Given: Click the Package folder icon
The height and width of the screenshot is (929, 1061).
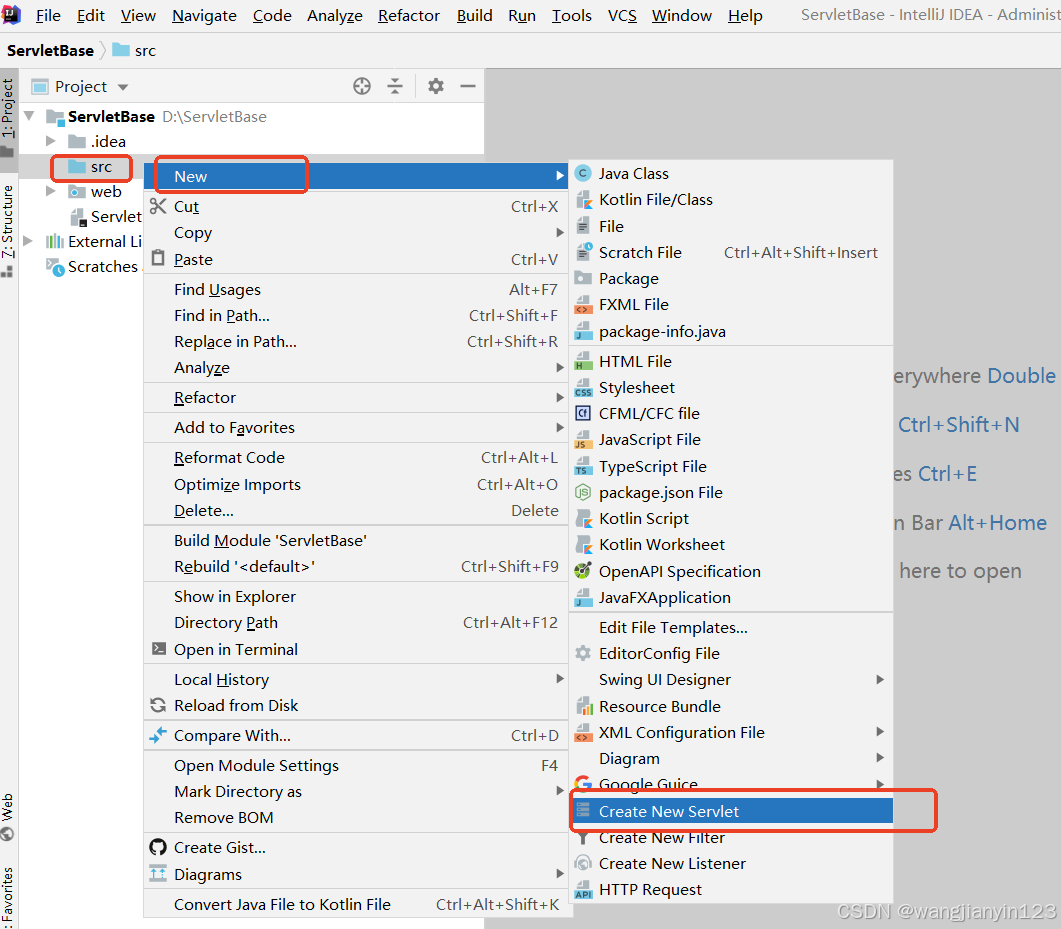Looking at the screenshot, I should point(583,278).
